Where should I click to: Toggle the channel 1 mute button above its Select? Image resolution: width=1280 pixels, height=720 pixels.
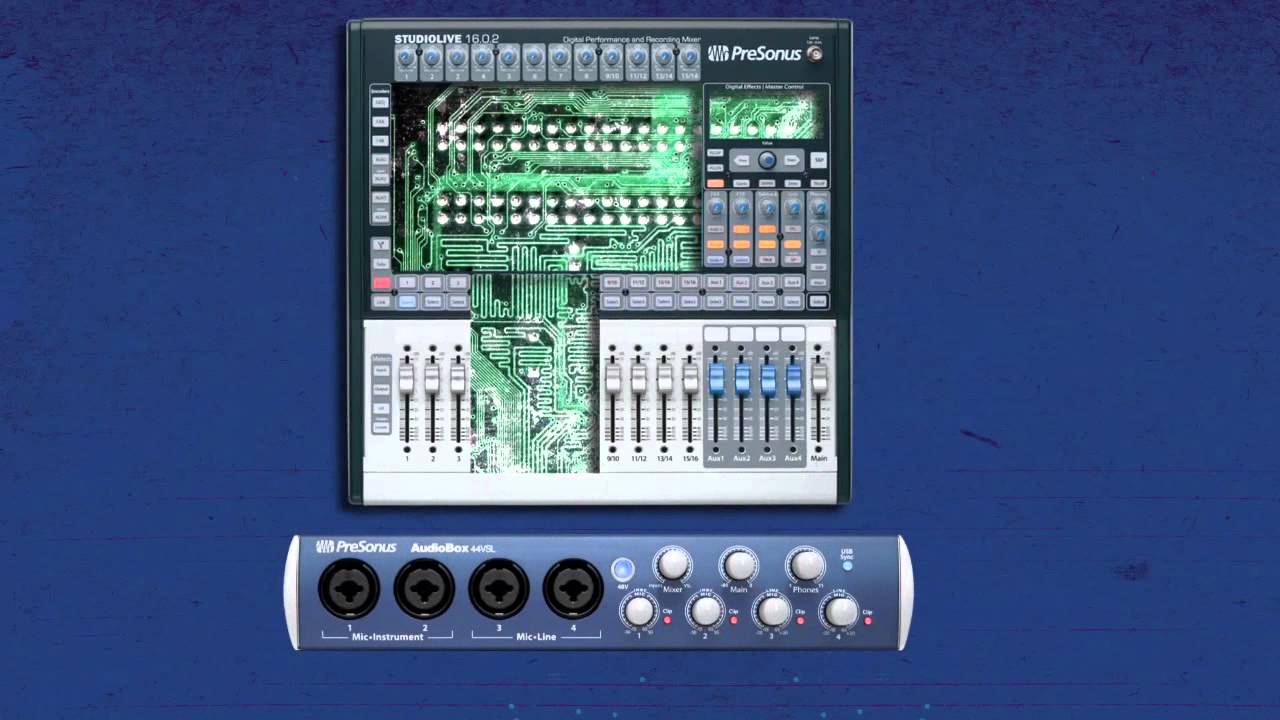click(x=407, y=283)
